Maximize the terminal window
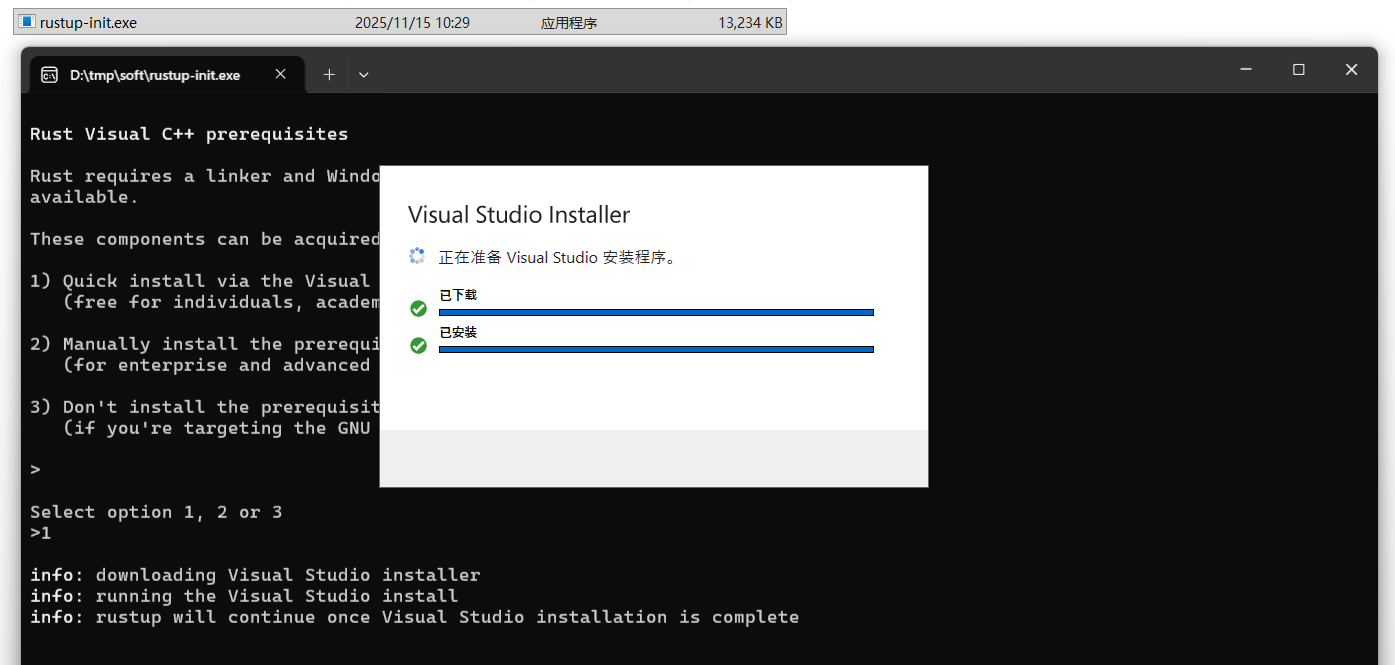 point(1299,70)
